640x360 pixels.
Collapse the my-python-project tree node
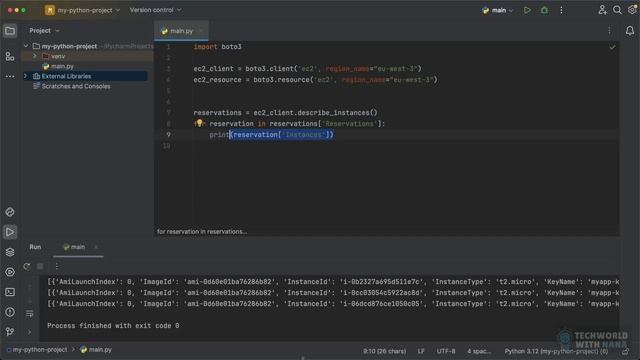(26, 46)
